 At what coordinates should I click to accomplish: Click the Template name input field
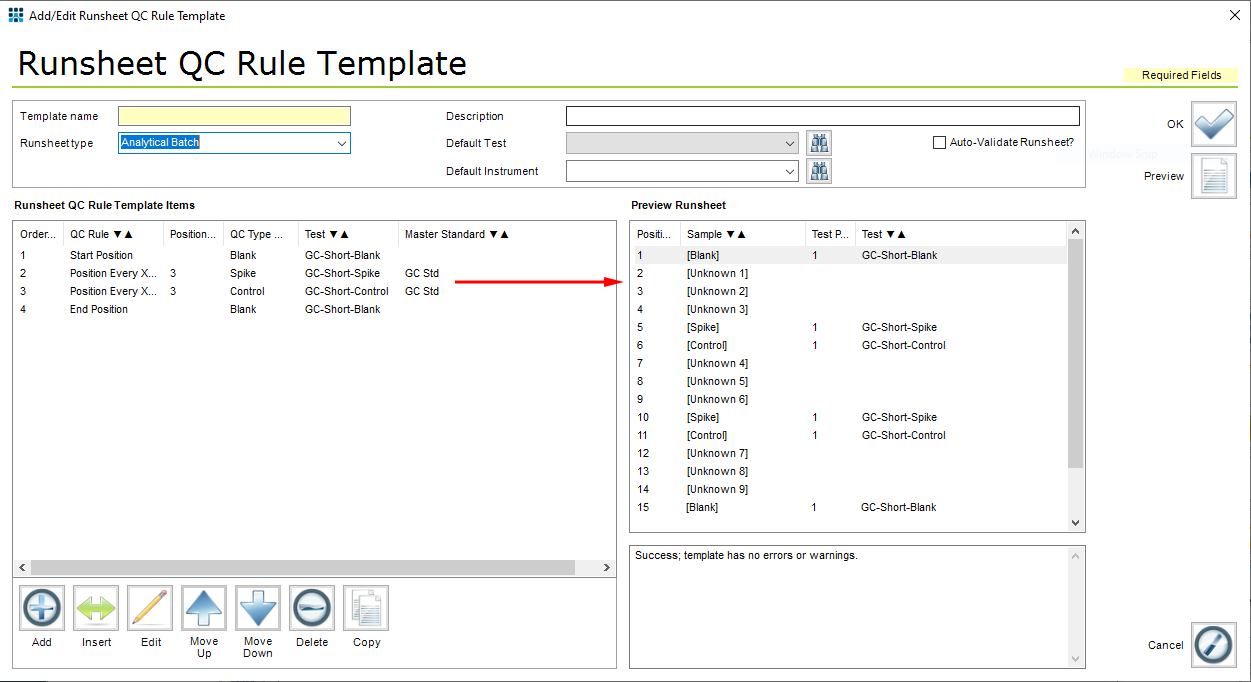coord(234,115)
